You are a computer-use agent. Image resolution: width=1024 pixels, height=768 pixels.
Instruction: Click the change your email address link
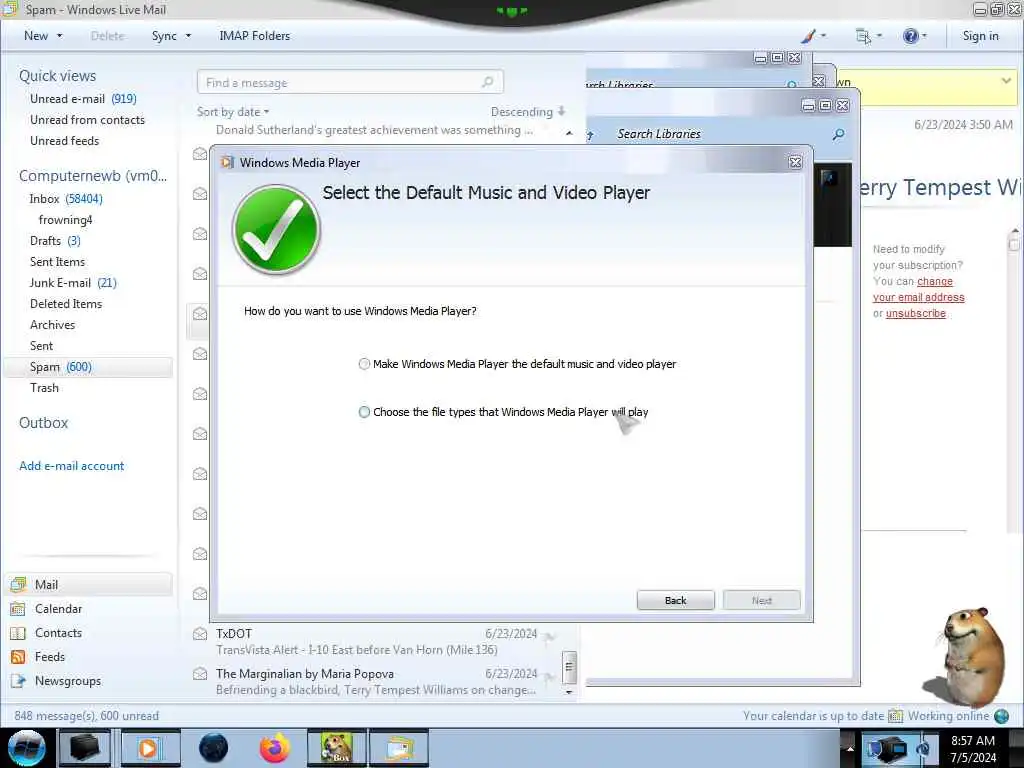click(918, 289)
